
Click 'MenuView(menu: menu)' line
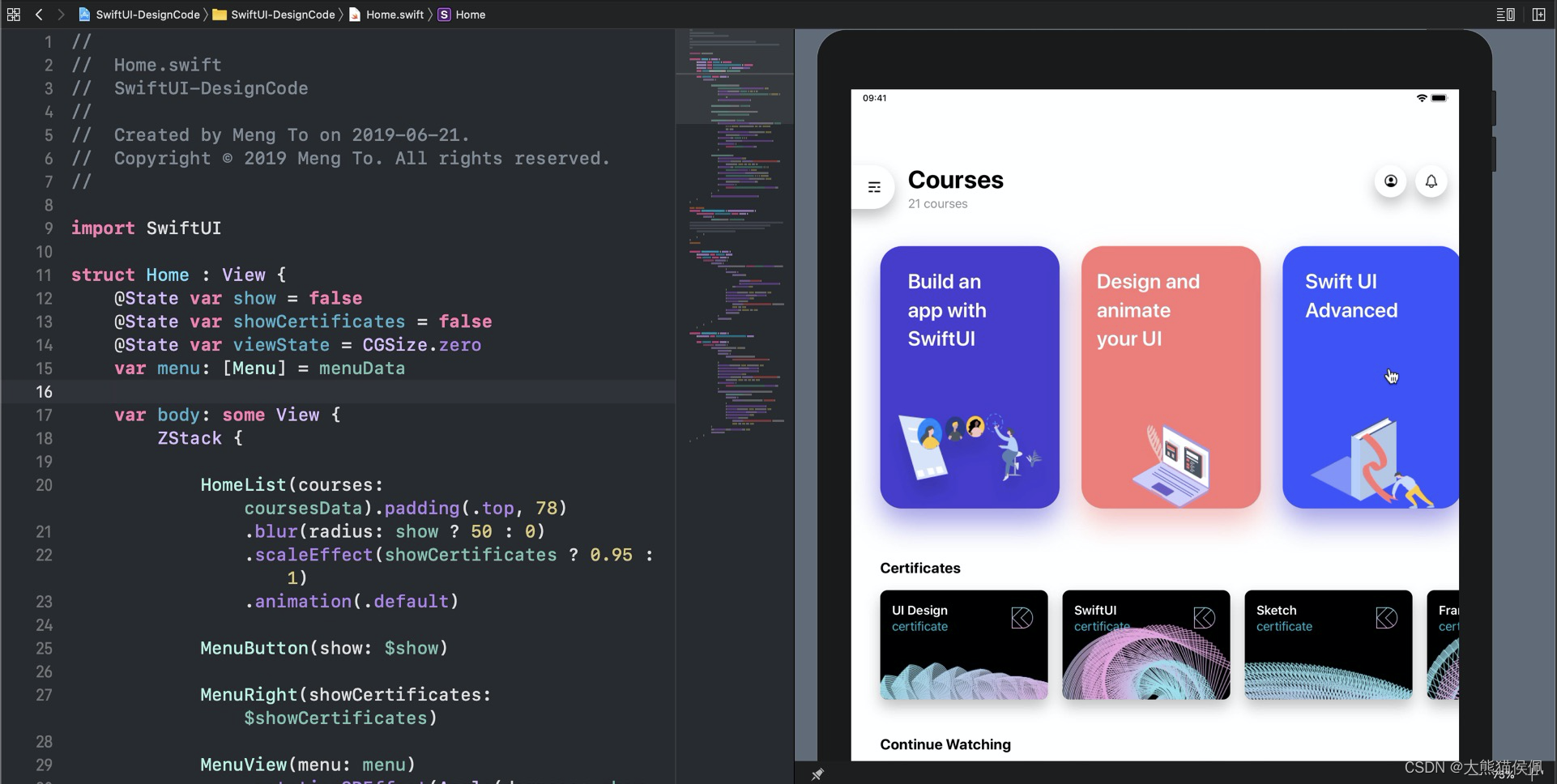pyautogui.click(x=308, y=765)
